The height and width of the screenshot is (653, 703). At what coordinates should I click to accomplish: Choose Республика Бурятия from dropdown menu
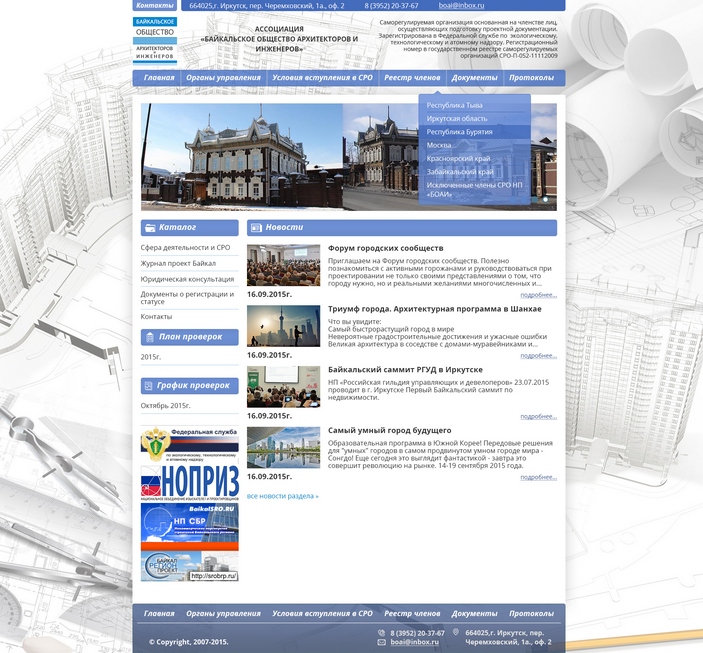474,132
